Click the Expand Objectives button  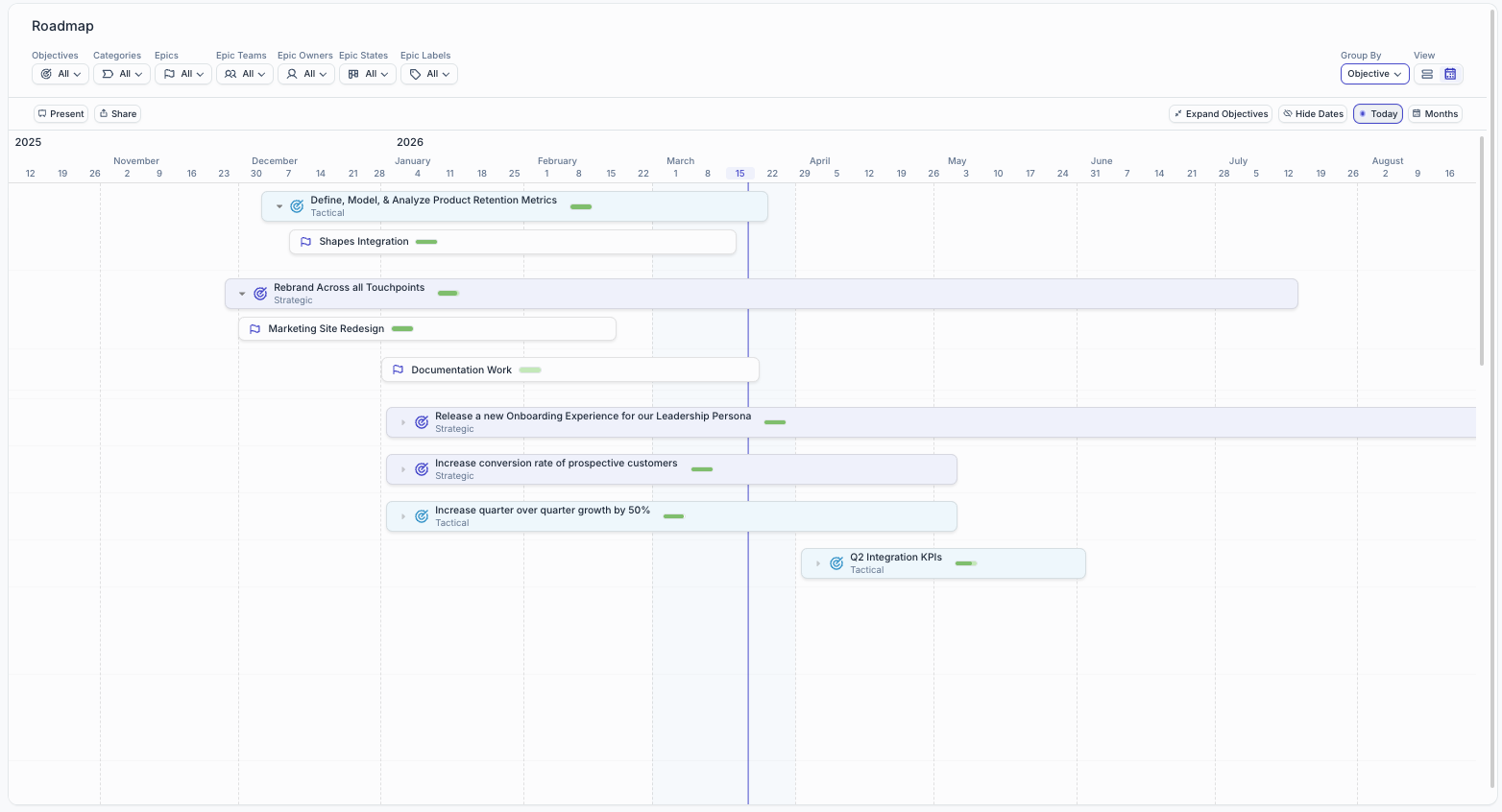click(x=1221, y=113)
